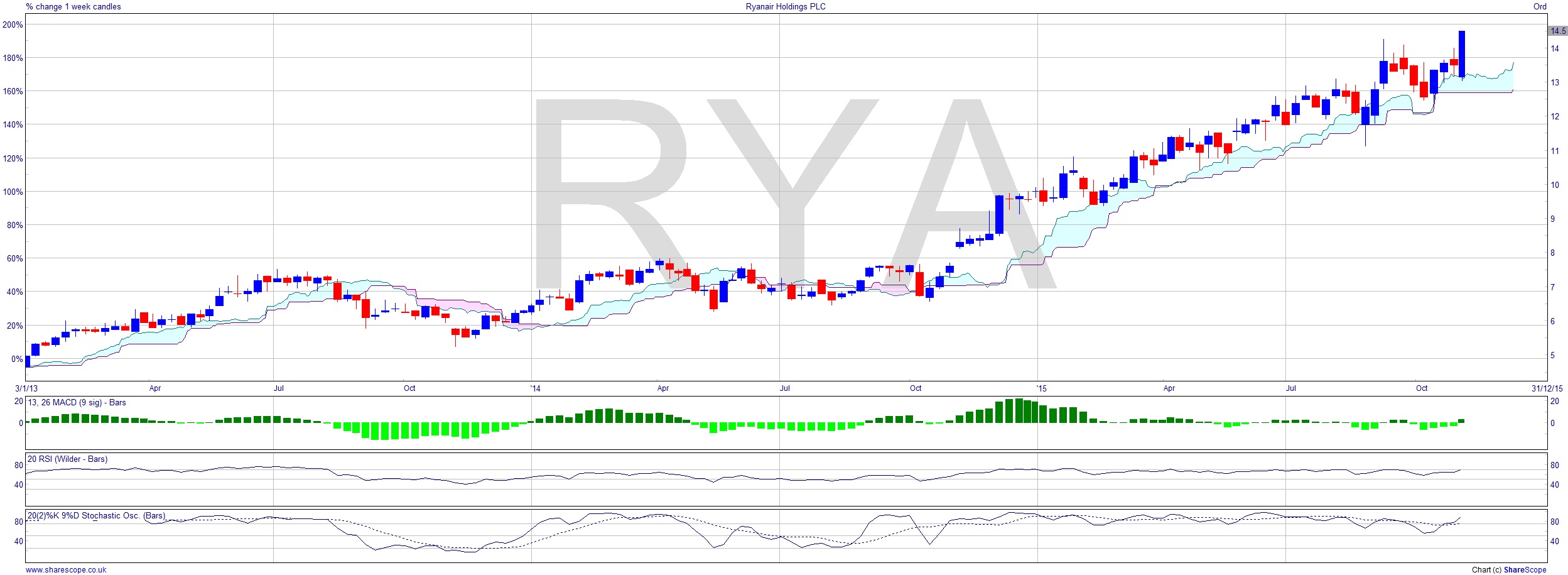Select the MACD (9 sig) indicator label
The image size is (1568, 575).
click(77, 403)
